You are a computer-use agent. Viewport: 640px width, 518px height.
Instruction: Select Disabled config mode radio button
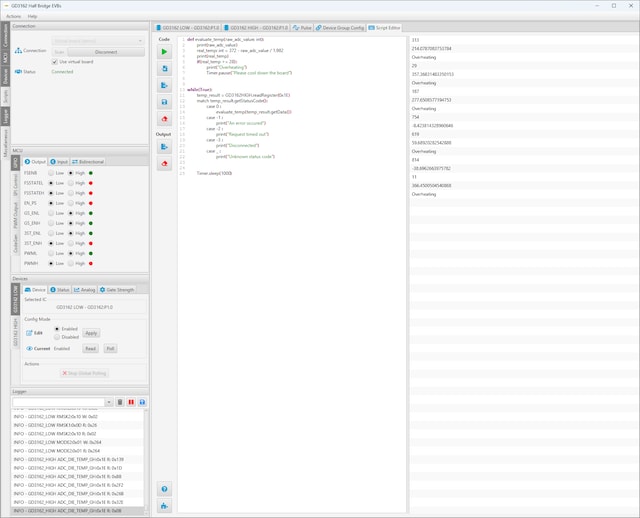(x=56, y=337)
